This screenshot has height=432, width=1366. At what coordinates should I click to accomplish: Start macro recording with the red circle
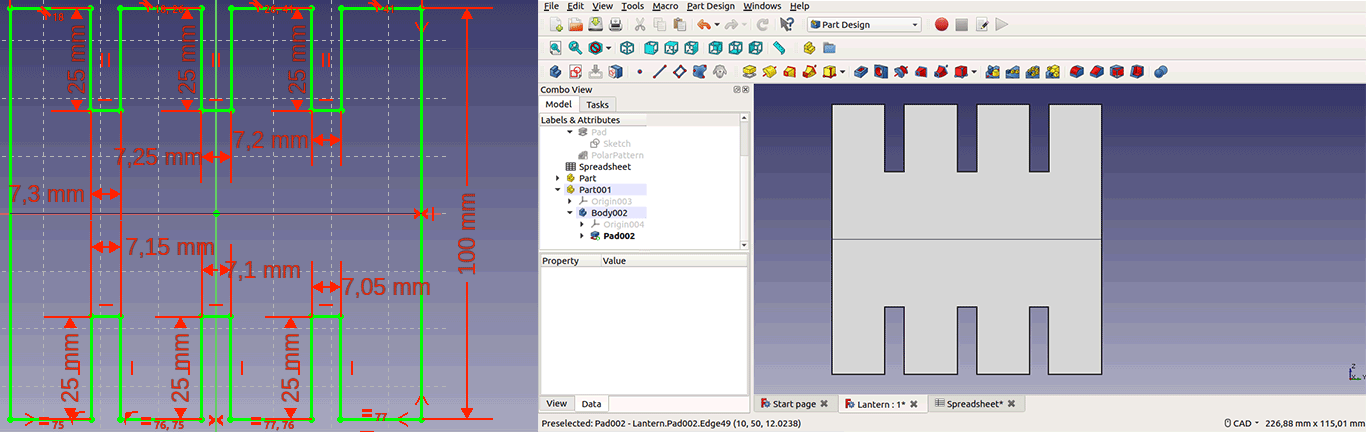(941, 25)
